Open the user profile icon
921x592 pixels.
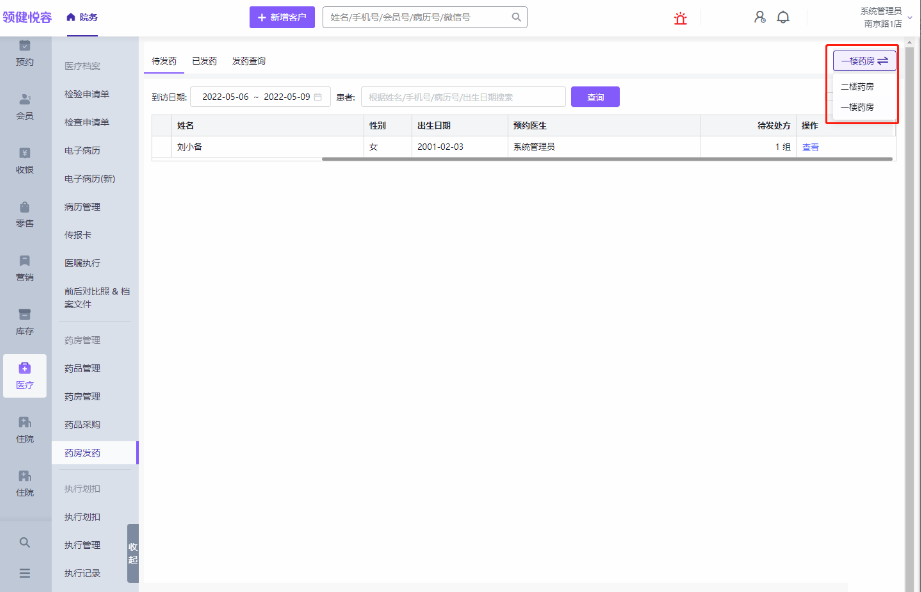759,18
